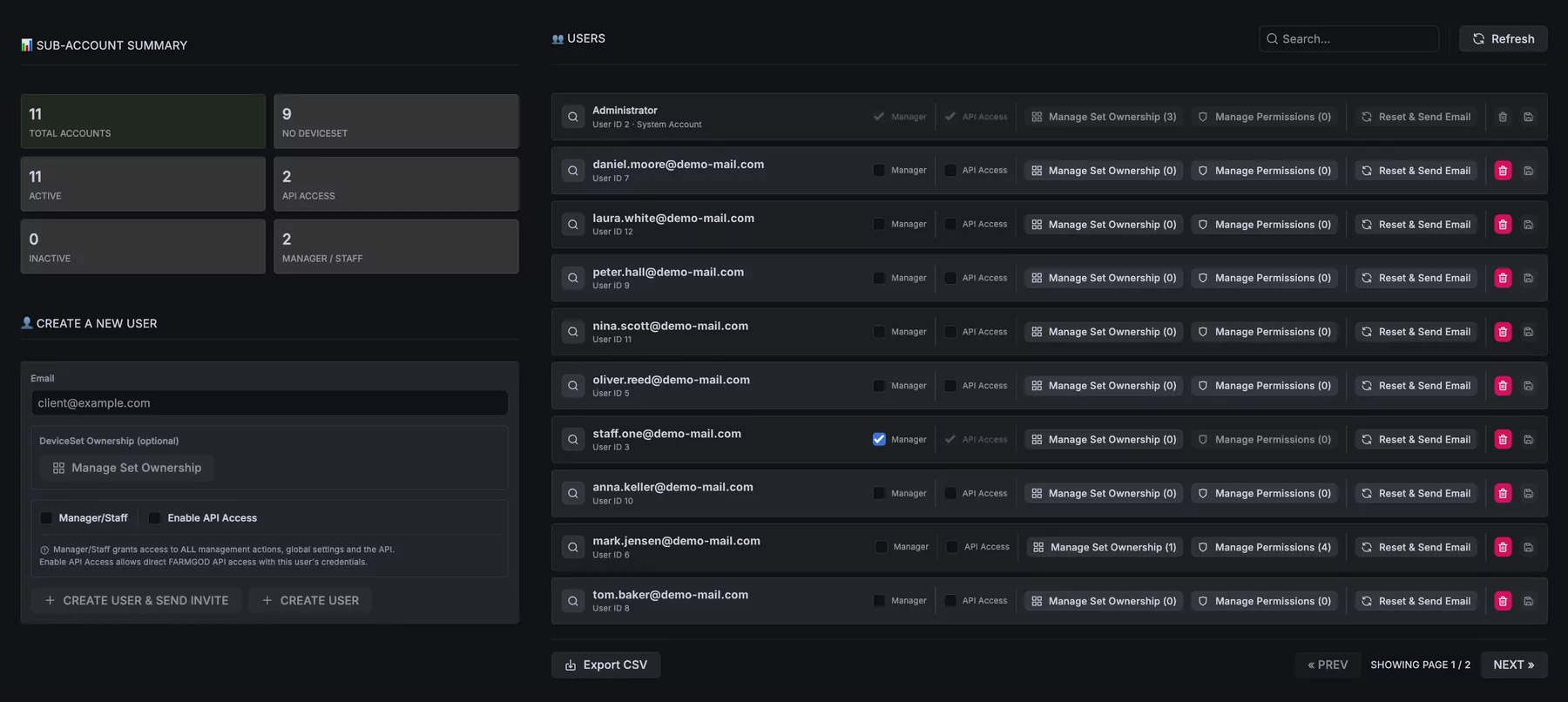The image size is (1568, 702).
Task: Click 'SHOWING PAGE 1 / 2' text
Action: (x=1420, y=665)
